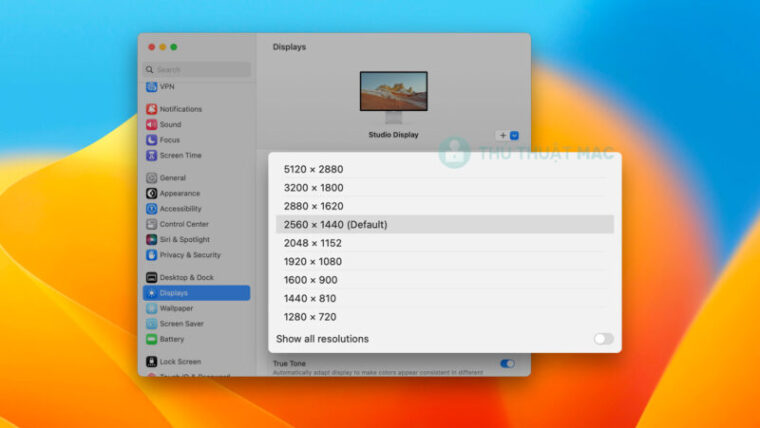Click the Screen Time hourglass icon
This screenshot has height=428, width=760.
(152, 156)
